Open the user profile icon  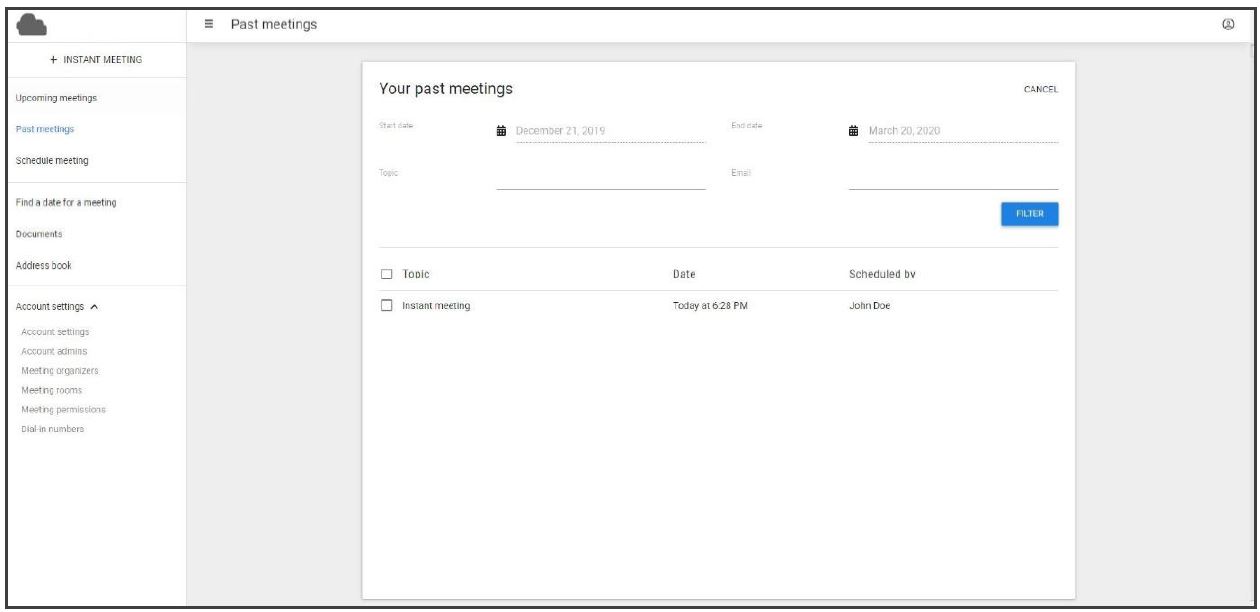coord(1225,24)
